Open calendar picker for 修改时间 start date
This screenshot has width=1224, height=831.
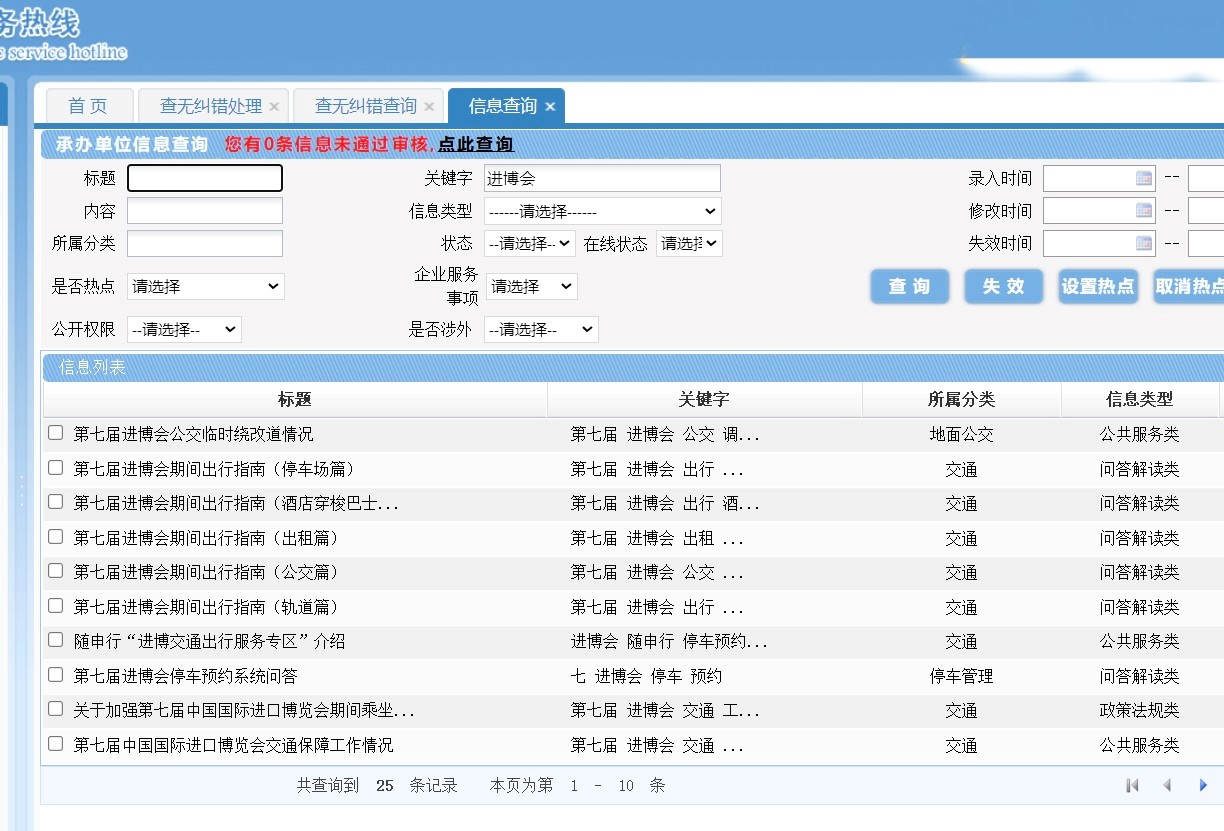click(x=1143, y=211)
